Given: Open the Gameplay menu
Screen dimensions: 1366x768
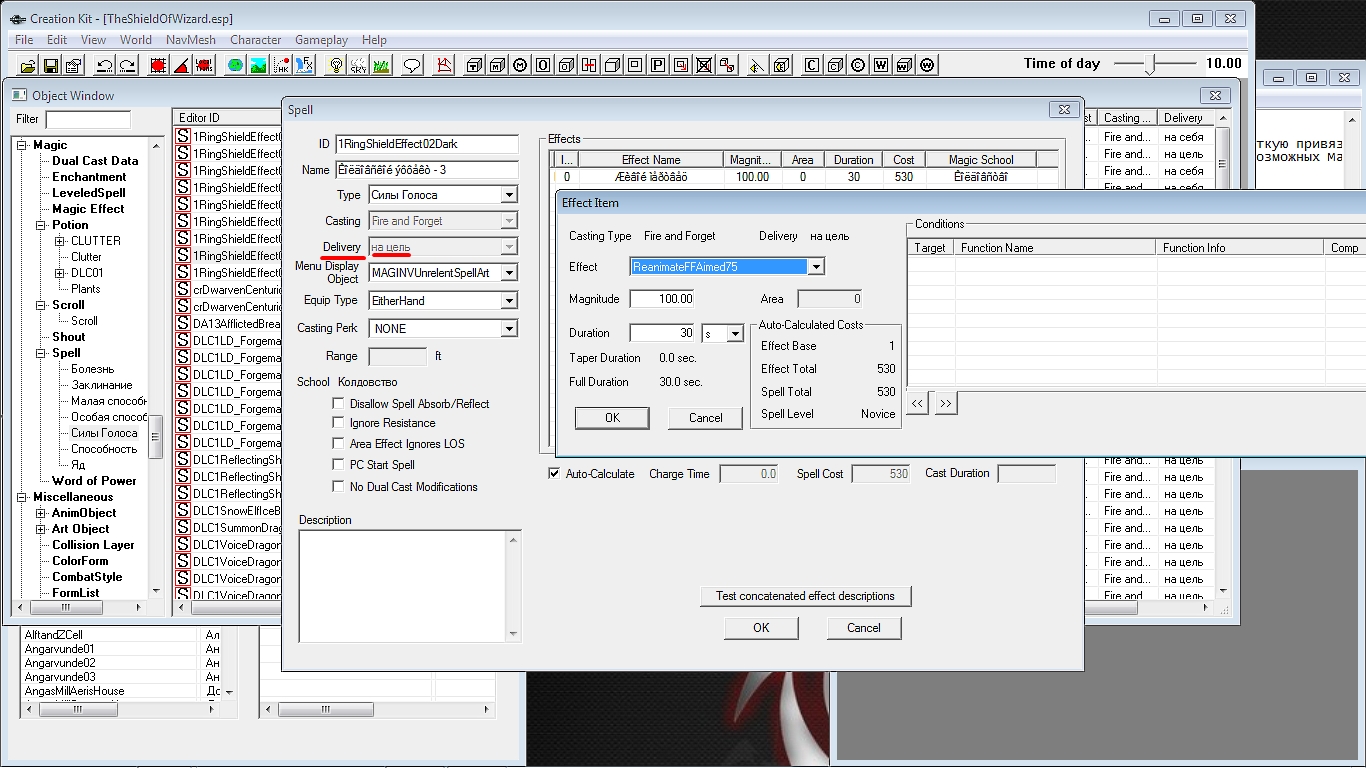Looking at the screenshot, I should click(321, 40).
